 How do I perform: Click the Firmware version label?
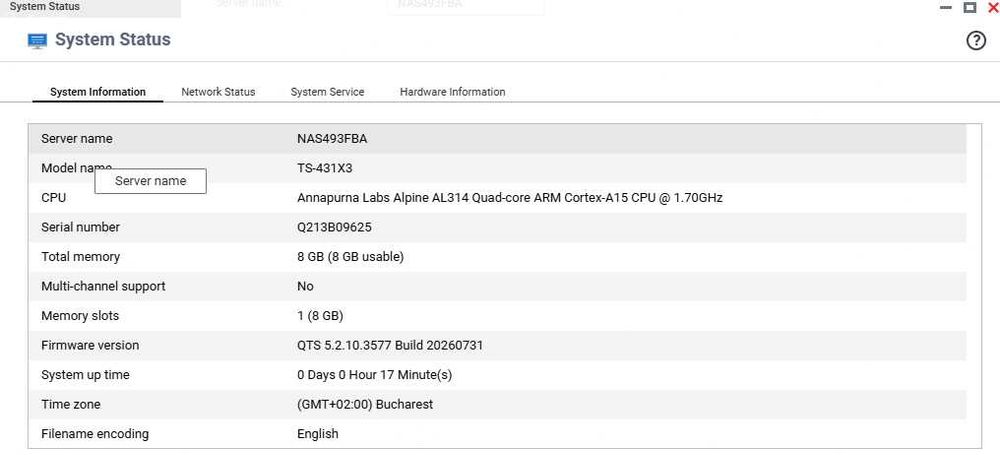coord(90,345)
